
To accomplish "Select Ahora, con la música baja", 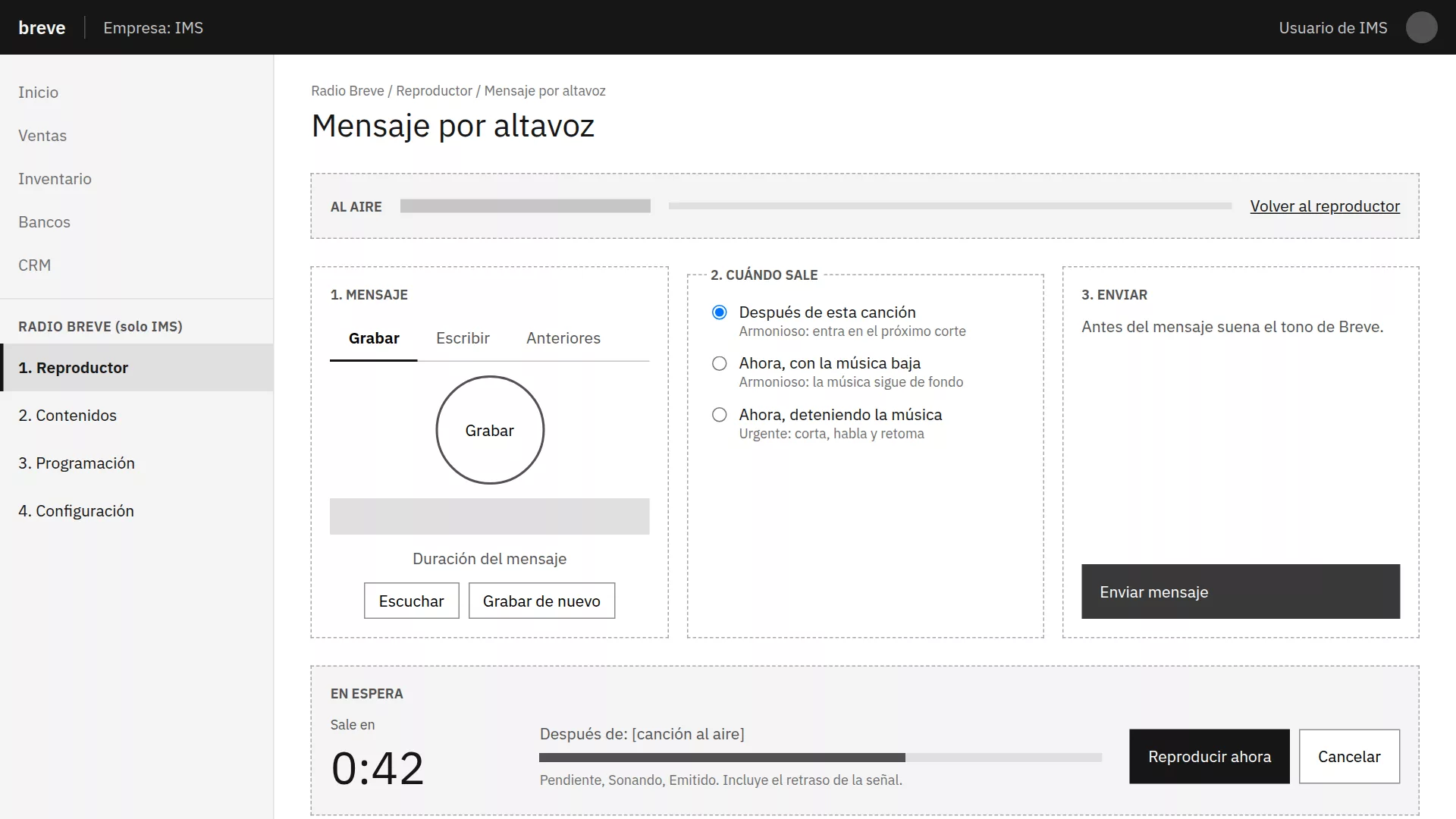I will [x=720, y=363].
